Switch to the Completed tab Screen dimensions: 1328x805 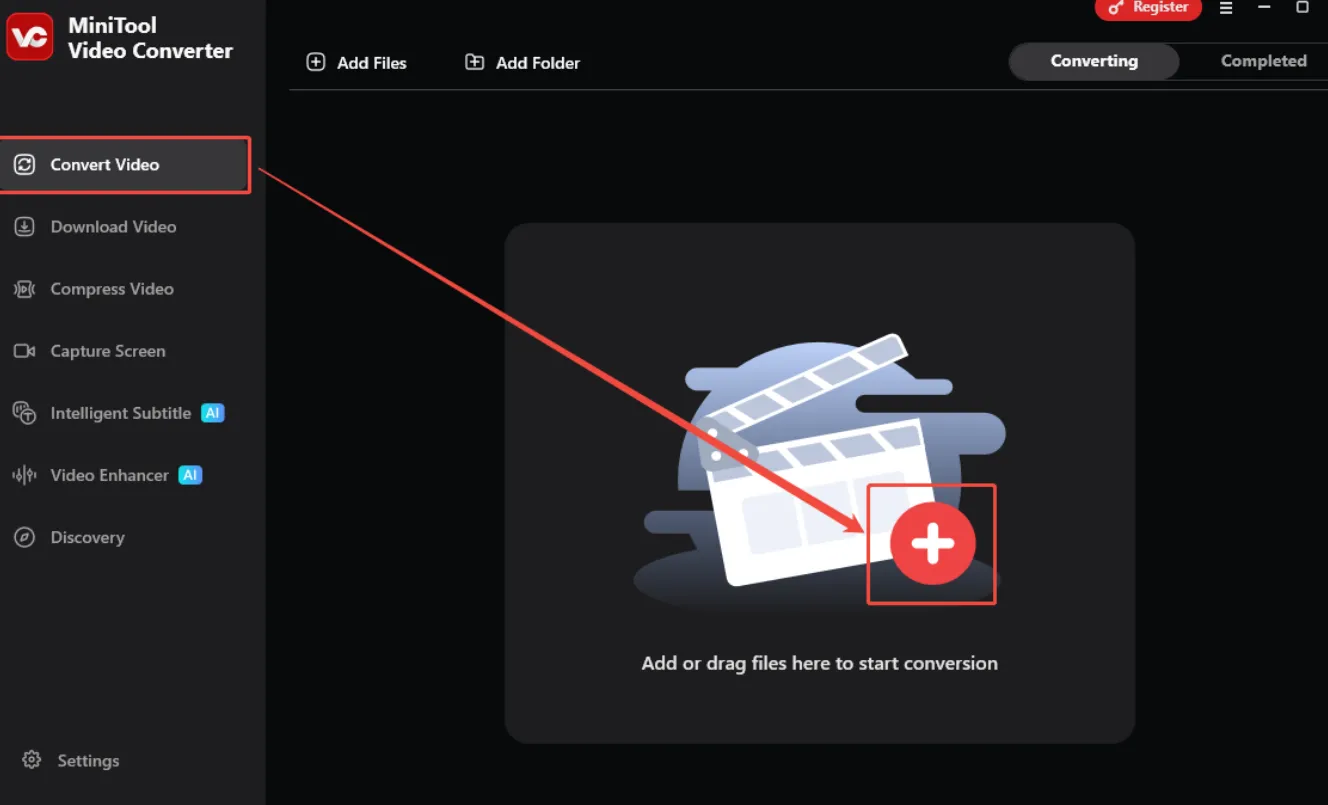[1263, 61]
